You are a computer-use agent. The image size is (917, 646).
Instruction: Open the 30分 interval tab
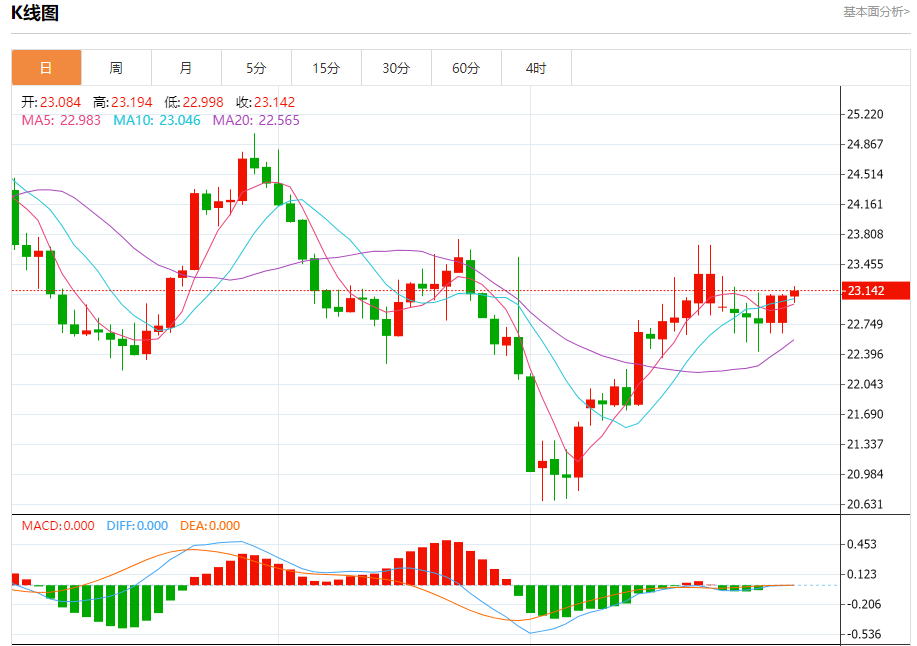(397, 68)
